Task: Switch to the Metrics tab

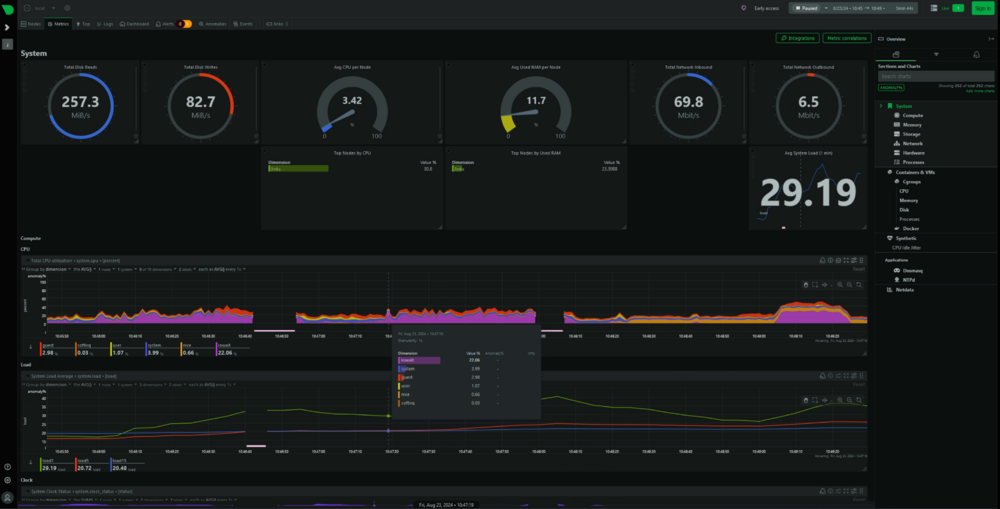Action: pos(58,24)
